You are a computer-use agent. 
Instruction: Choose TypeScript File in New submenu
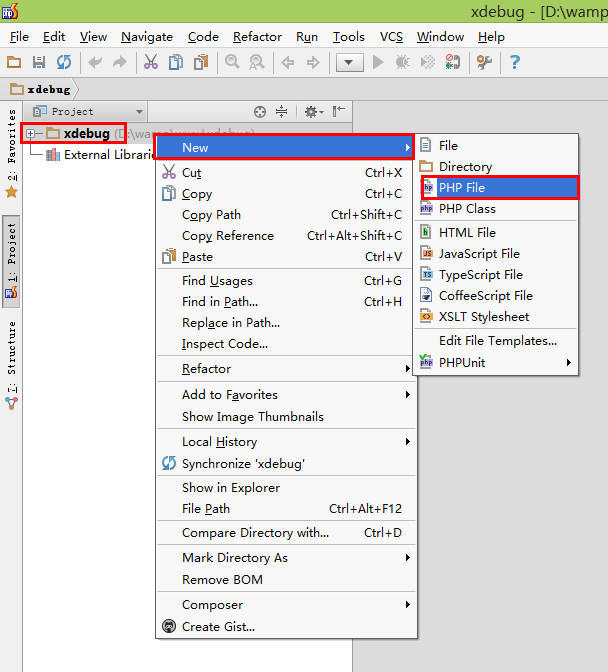click(x=496, y=275)
